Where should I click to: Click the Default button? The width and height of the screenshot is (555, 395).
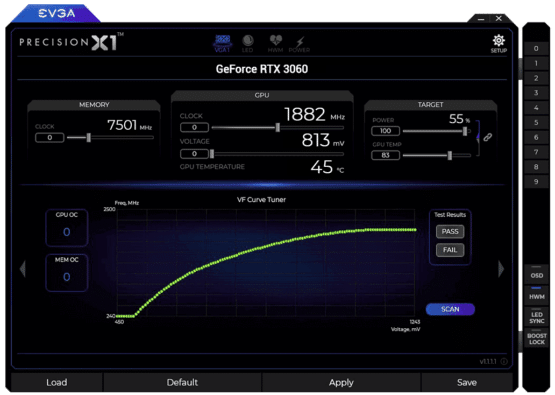pyautogui.click(x=182, y=382)
